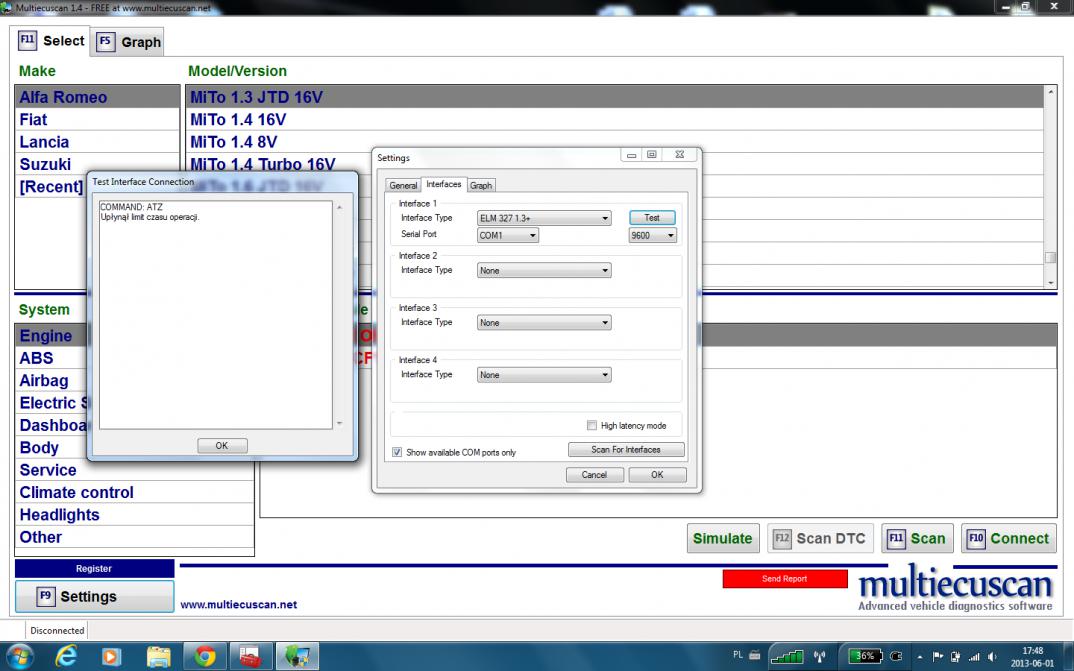Open the 9600 baud rate dropdown
Image resolution: width=1074 pixels, height=671 pixels.
click(653, 235)
